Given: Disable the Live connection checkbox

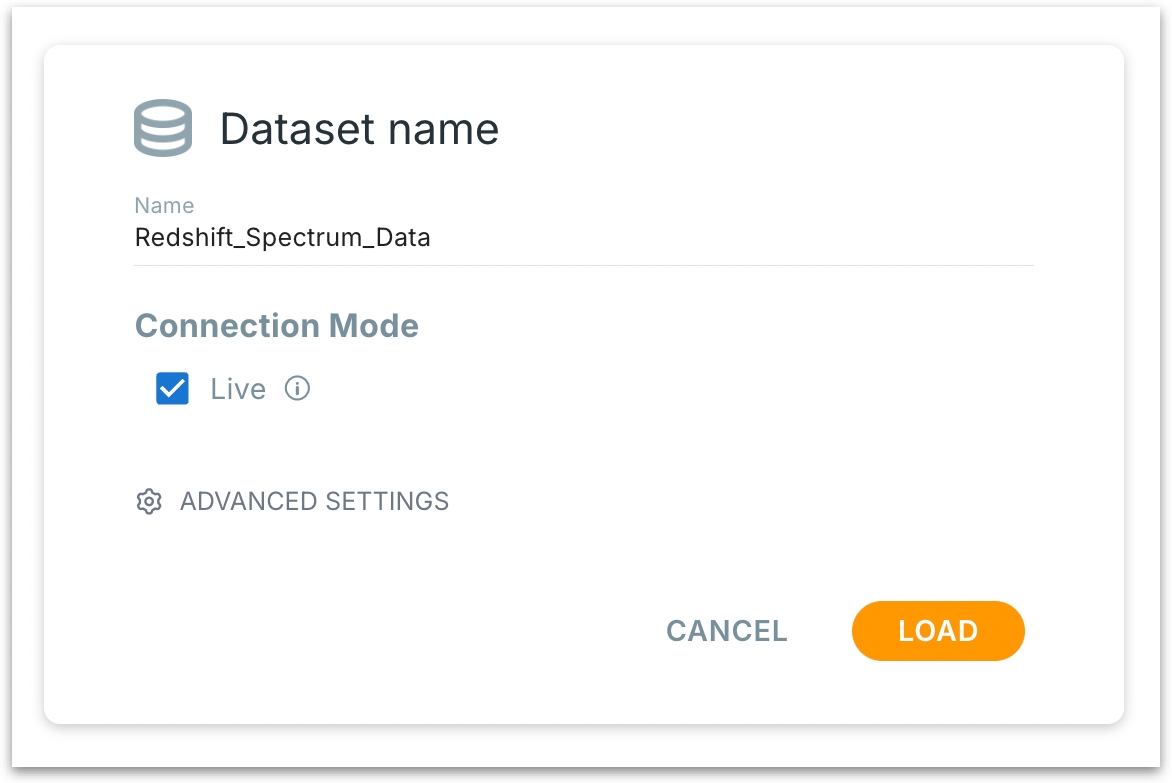Looking at the screenshot, I should coord(172,389).
